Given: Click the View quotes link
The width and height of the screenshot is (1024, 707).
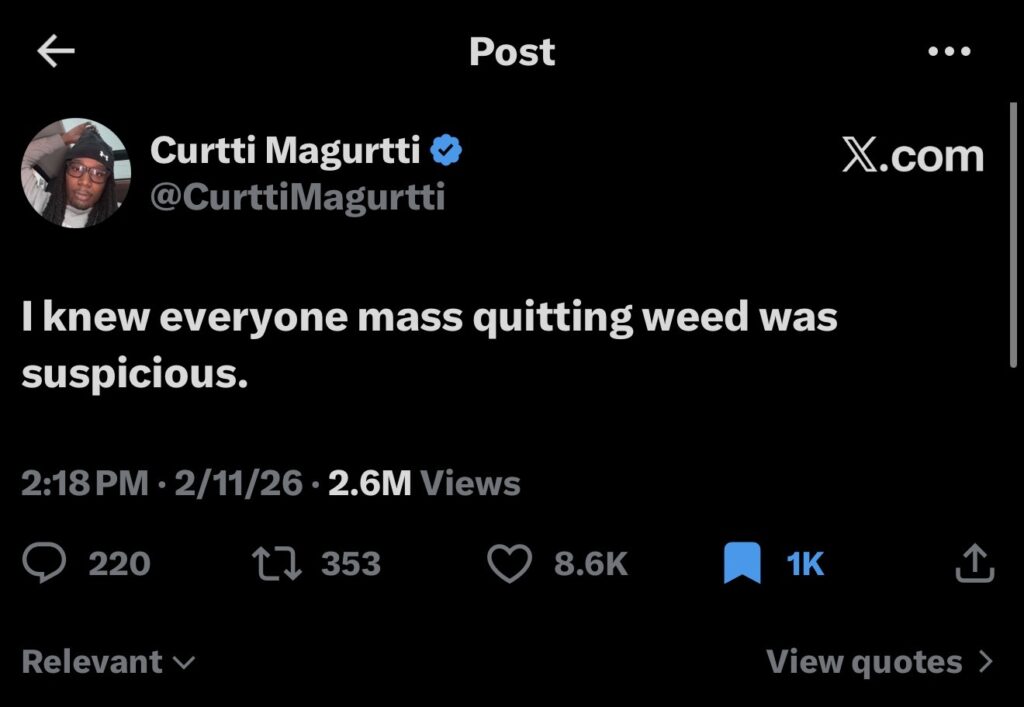Looking at the screenshot, I should pyautogui.click(x=864, y=662).
